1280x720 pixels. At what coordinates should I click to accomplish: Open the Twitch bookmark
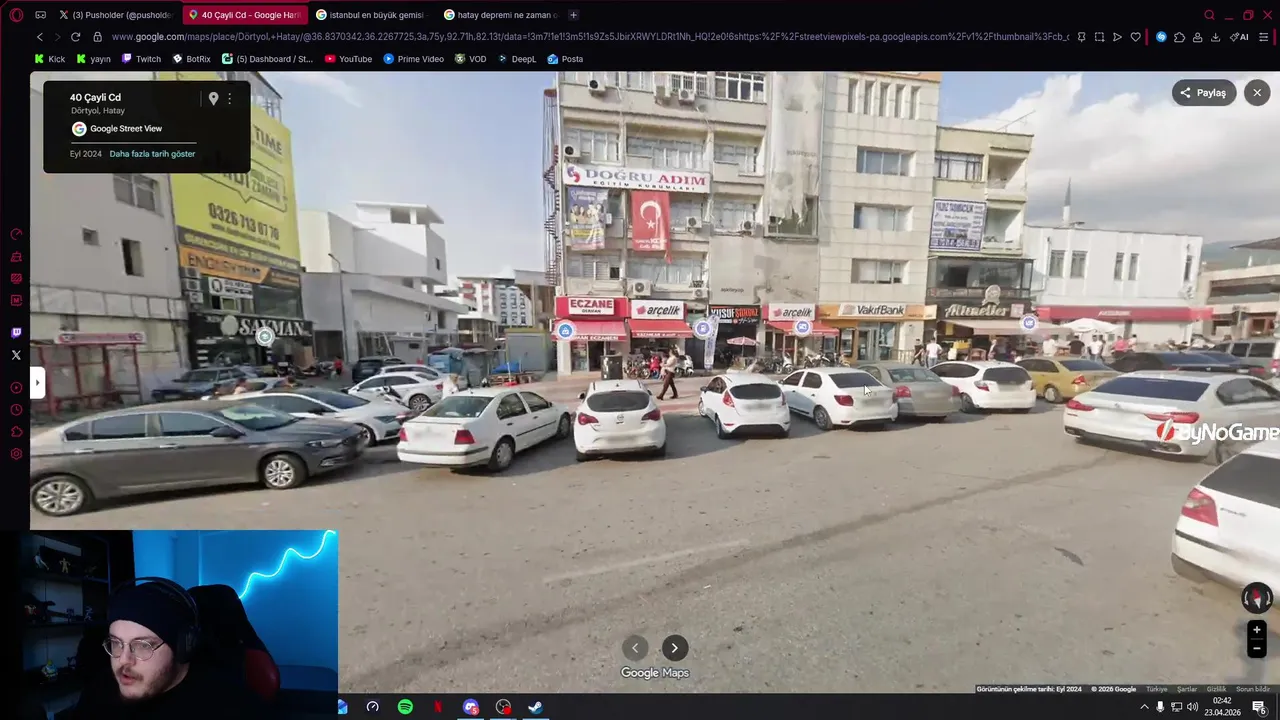[x=141, y=59]
